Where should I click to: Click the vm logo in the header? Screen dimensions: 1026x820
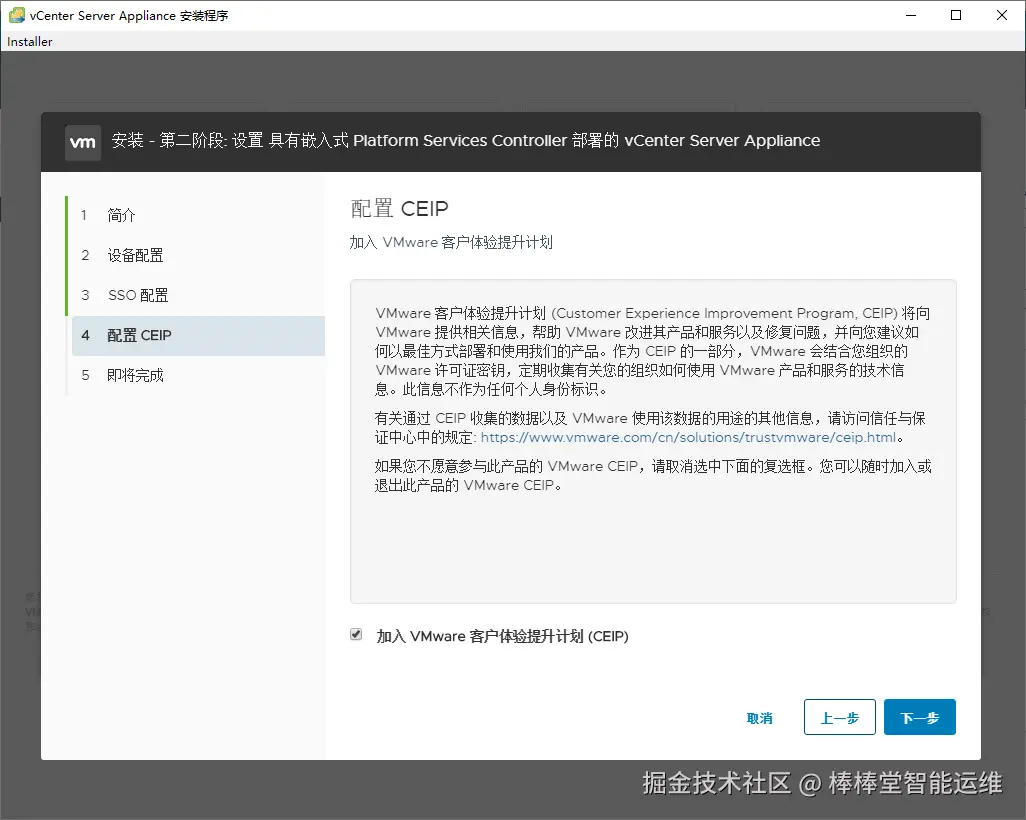82,142
